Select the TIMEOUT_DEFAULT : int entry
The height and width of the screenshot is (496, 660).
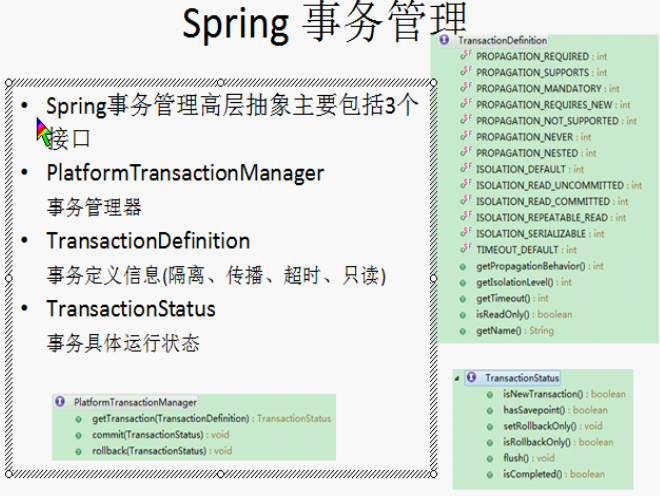pyautogui.click(x=526, y=250)
